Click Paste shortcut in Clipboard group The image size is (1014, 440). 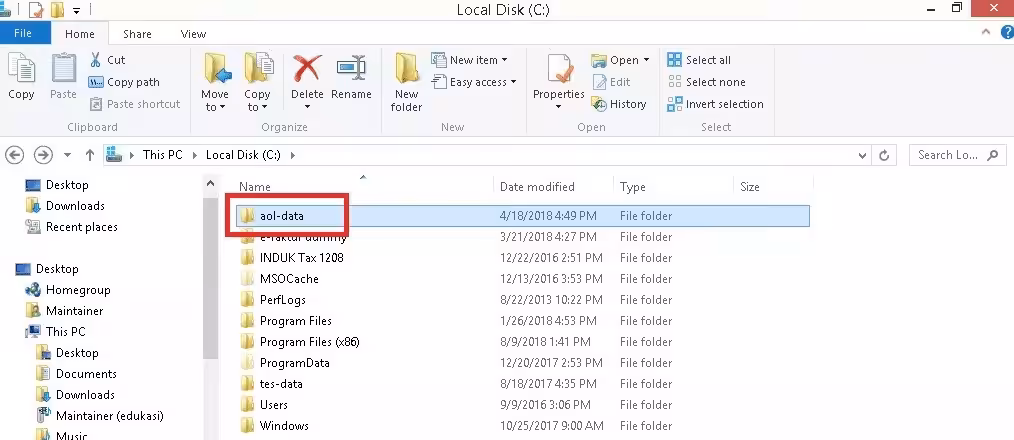(135, 104)
